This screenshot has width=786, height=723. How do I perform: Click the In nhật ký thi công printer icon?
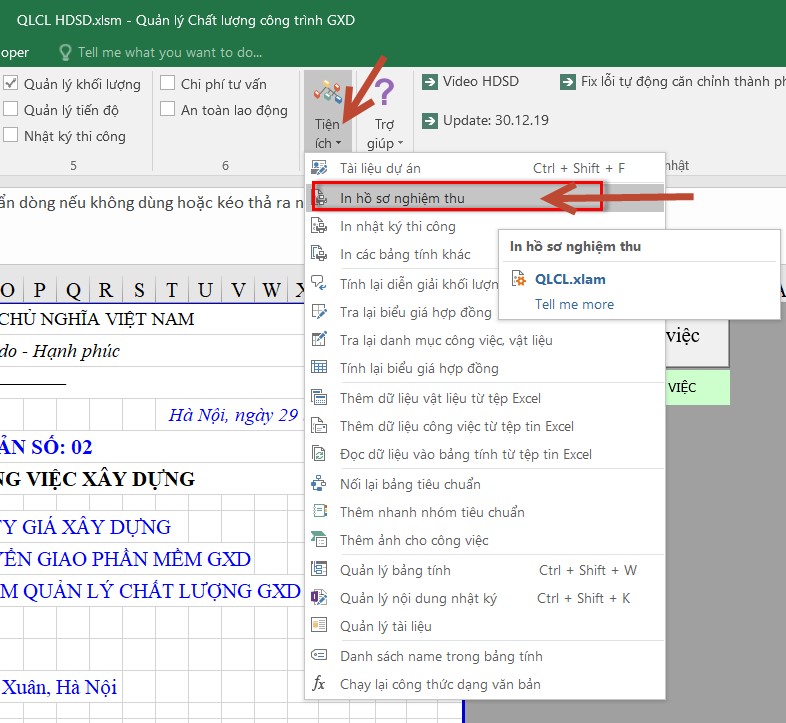pos(320,226)
